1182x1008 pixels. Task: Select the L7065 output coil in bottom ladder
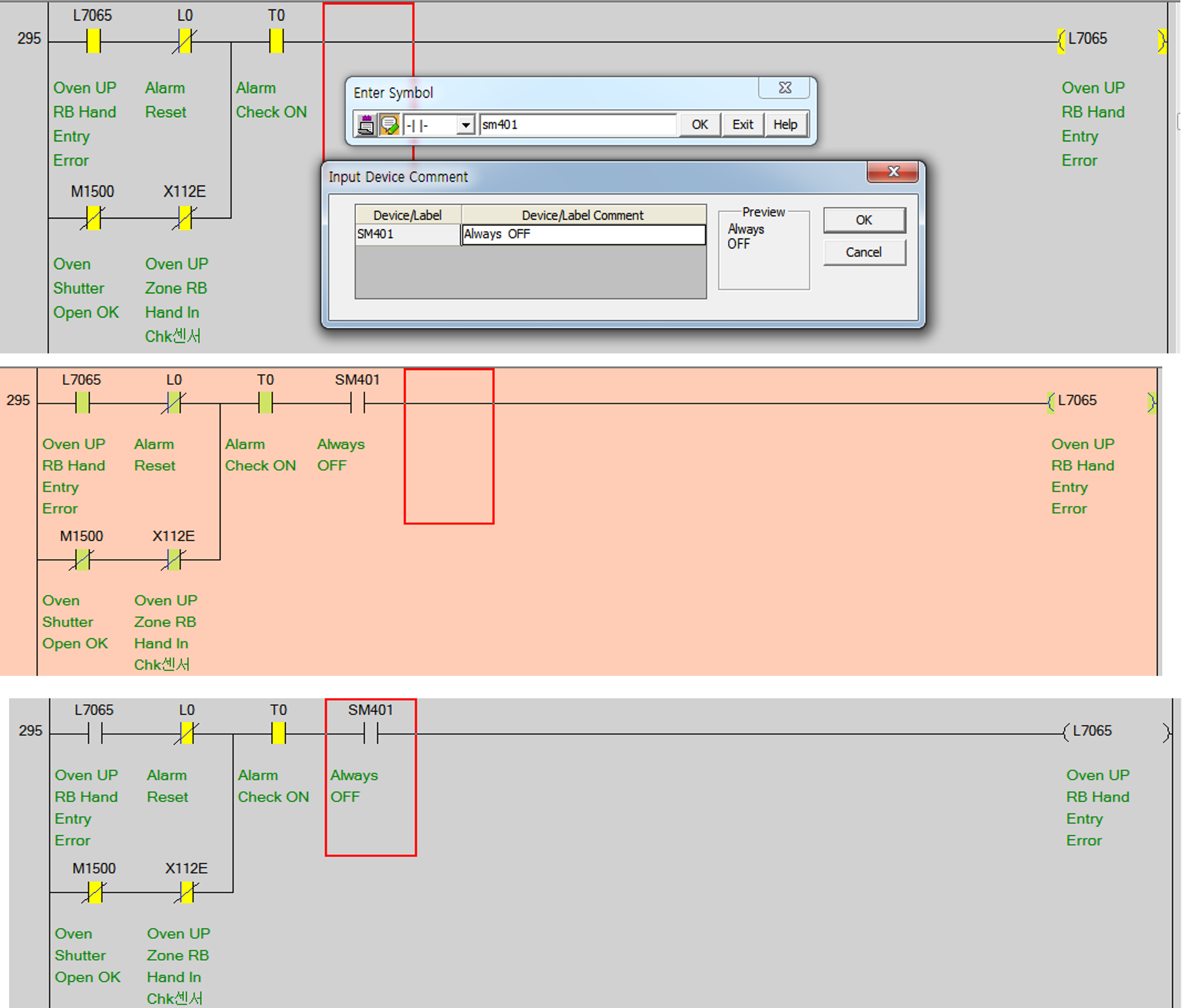coord(1116,732)
